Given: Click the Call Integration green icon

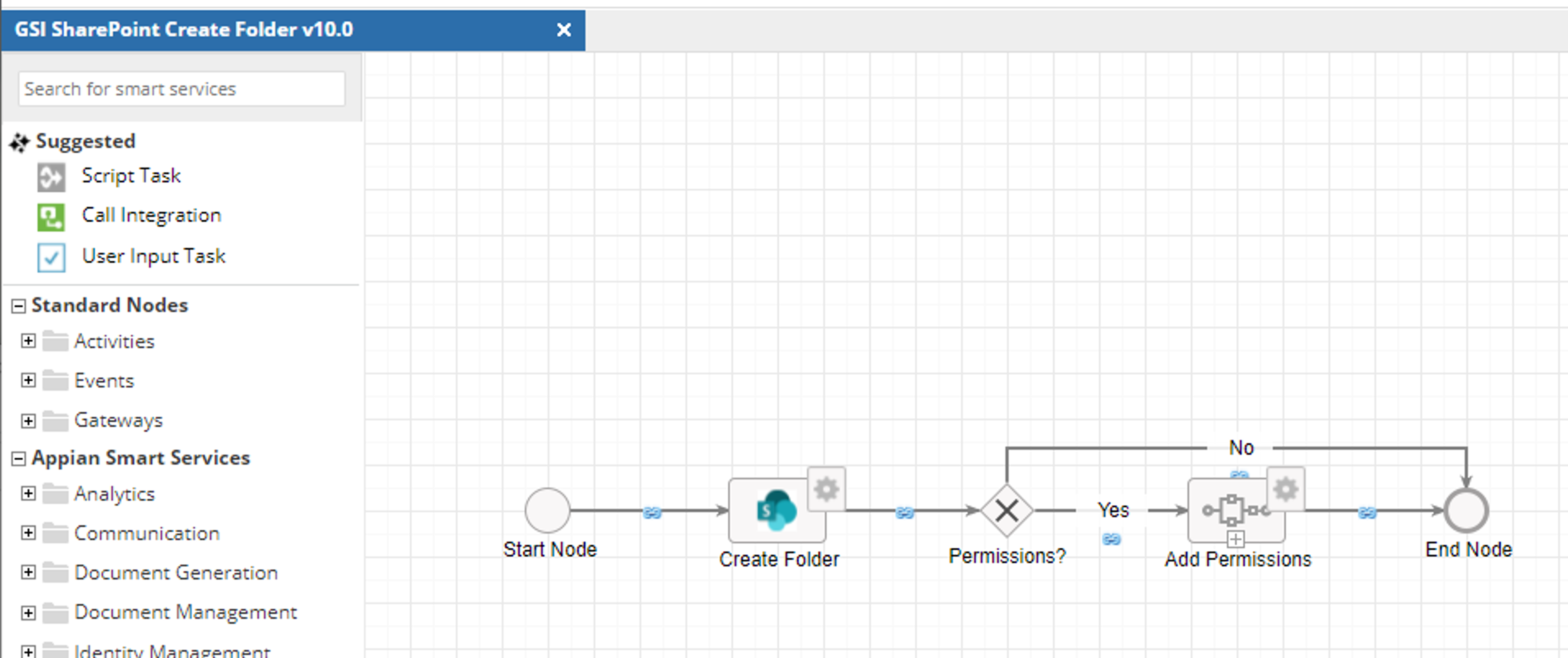Looking at the screenshot, I should click(x=51, y=217).
